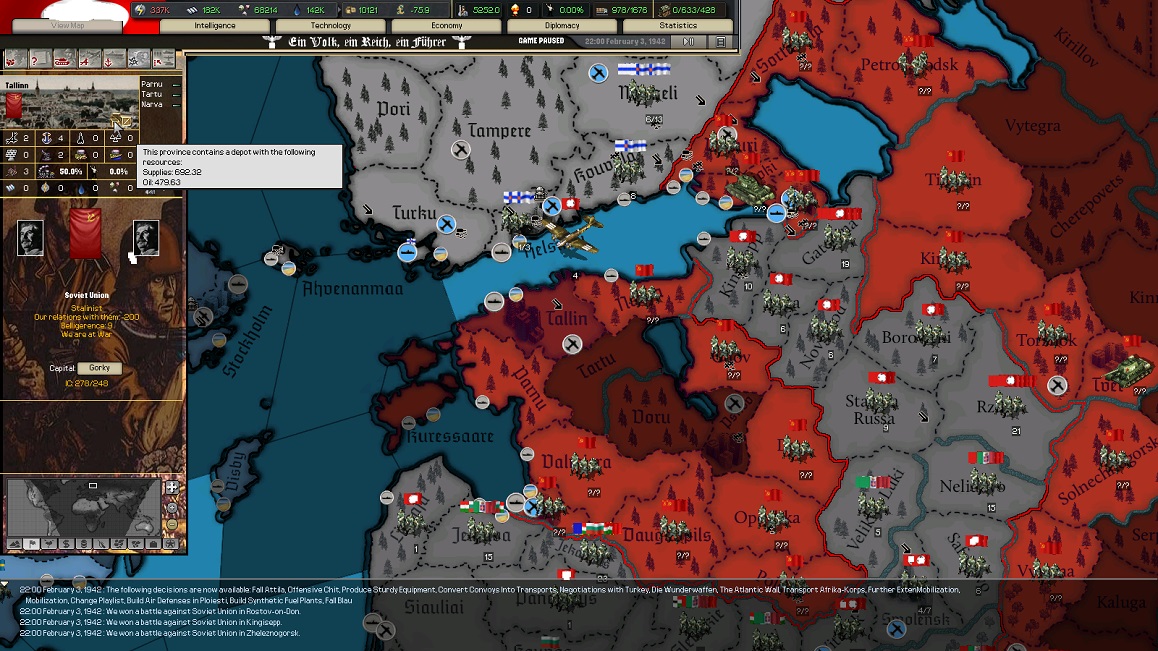
Task: Open the Economy screen
Action: point(446,25)
